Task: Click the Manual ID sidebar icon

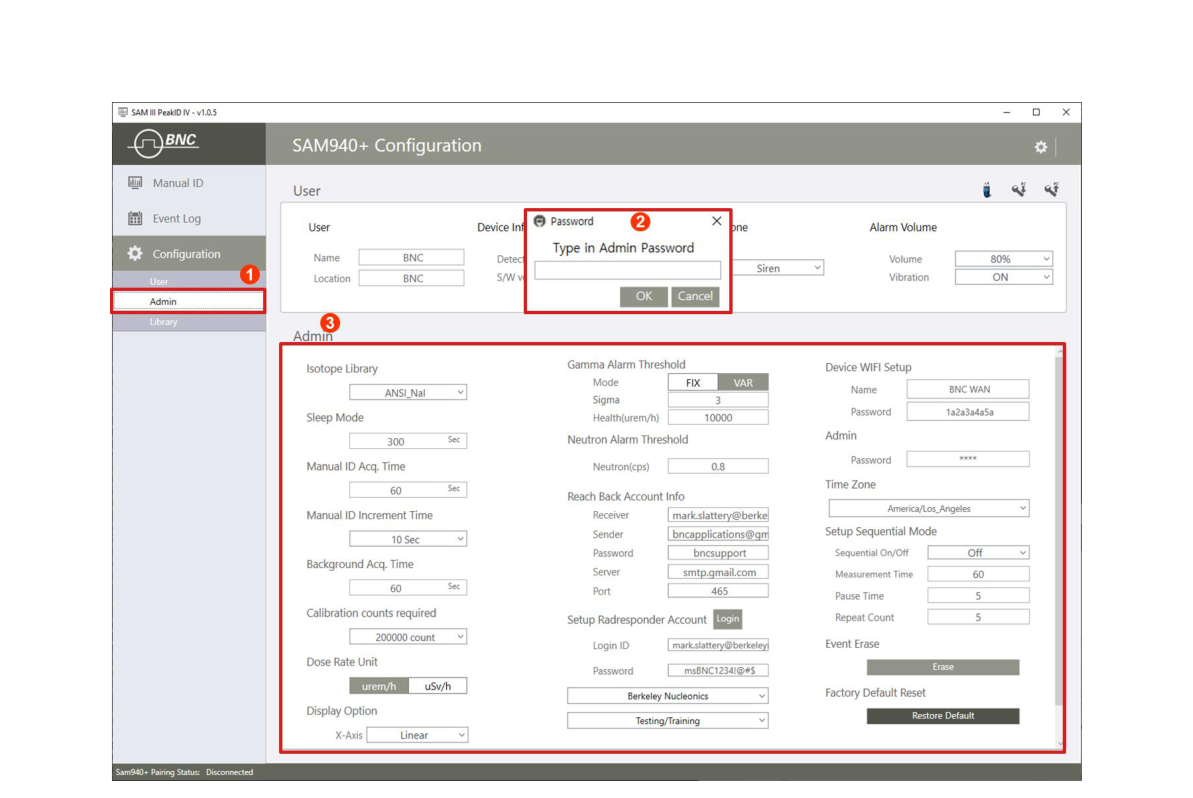Action: [x=135, y=183]
